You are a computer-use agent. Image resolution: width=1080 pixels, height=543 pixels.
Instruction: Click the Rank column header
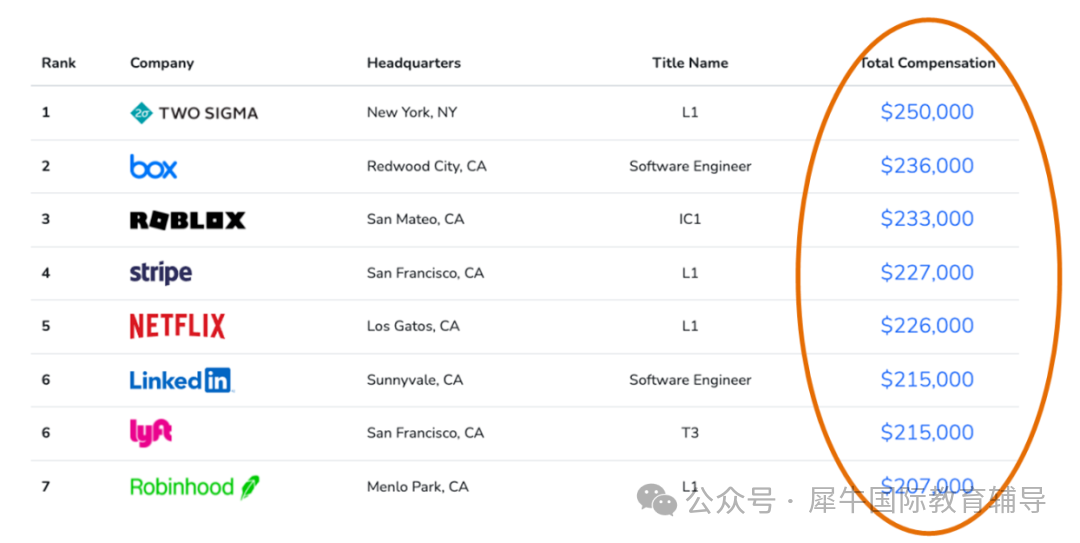tap(59, 63)
